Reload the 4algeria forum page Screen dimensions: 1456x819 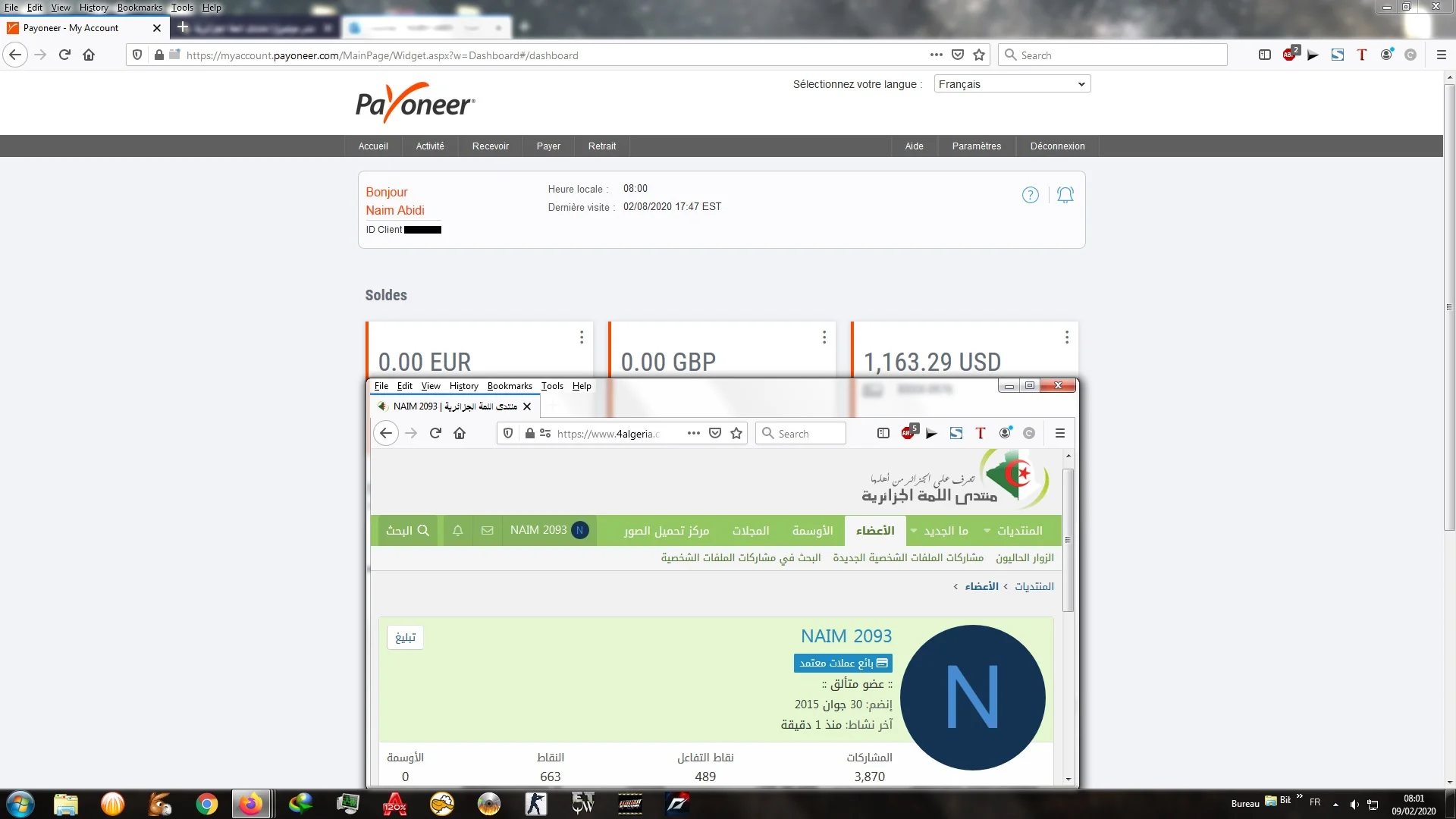click(435, 434)
